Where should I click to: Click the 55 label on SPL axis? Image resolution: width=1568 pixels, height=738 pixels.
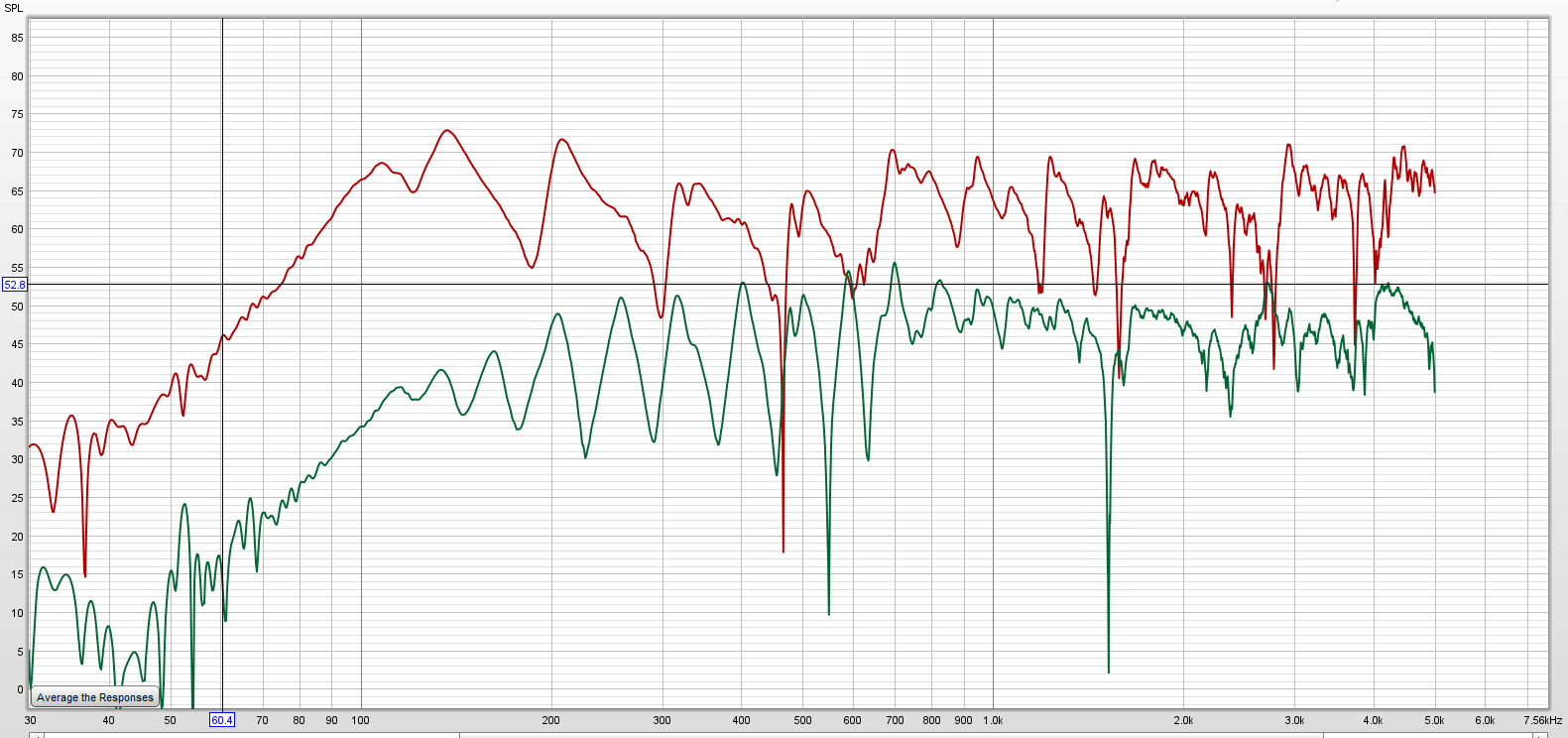[17, 268]
